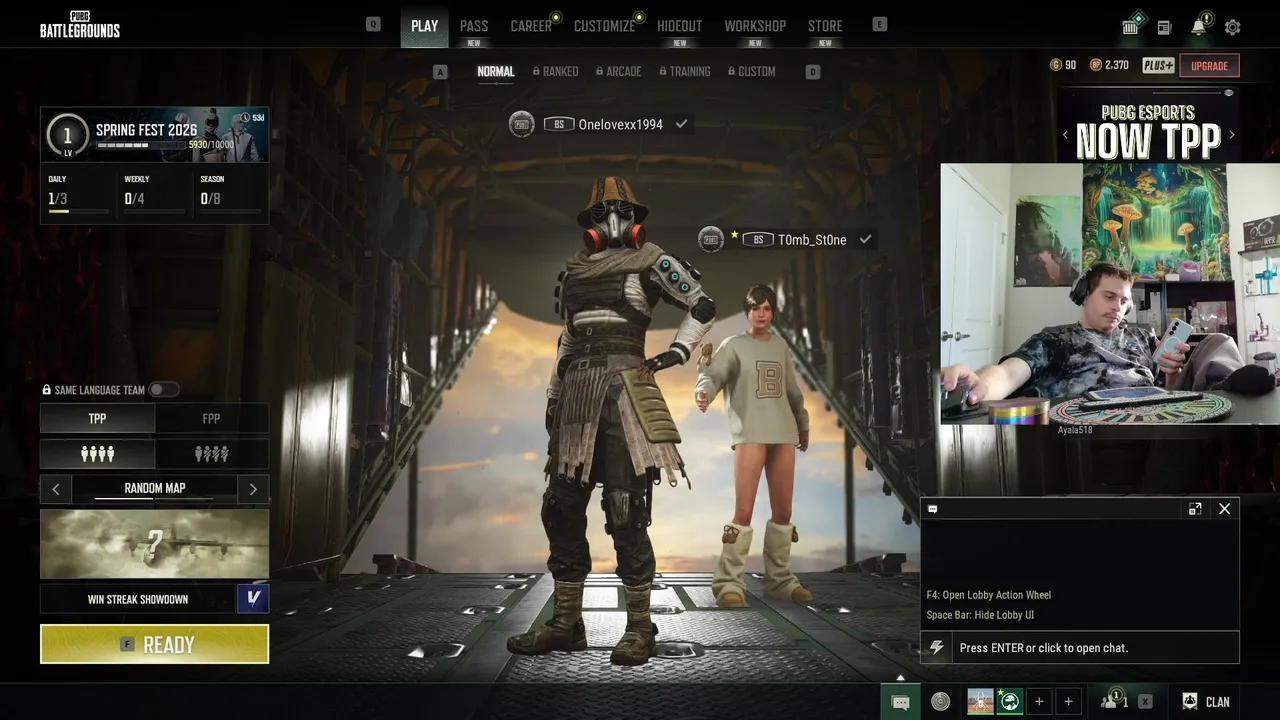This screenshot has height=720, width=1280.
Task: Add teammate using first plus slot
Action: tap(1039, 702)
